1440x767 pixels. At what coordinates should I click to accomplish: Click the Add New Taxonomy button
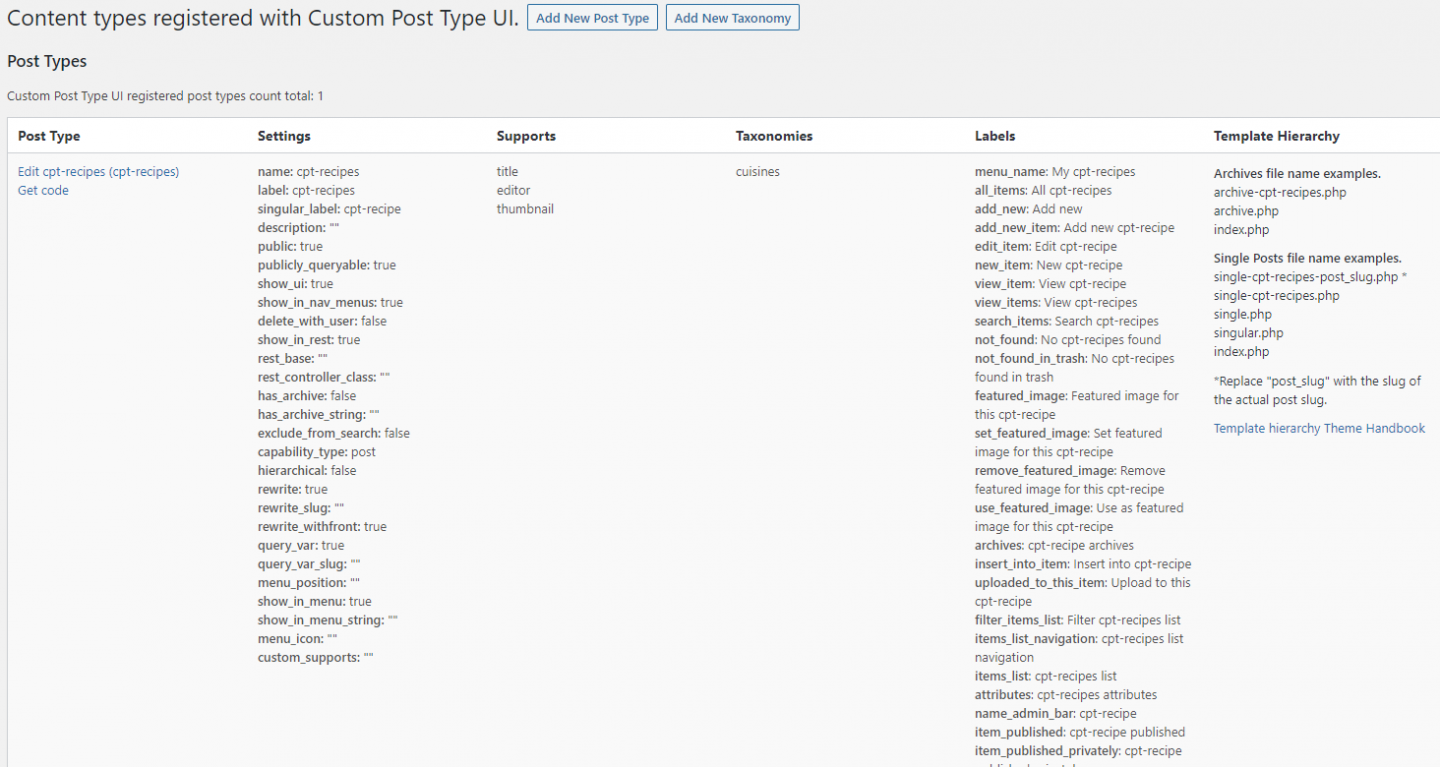coord(732,18)
